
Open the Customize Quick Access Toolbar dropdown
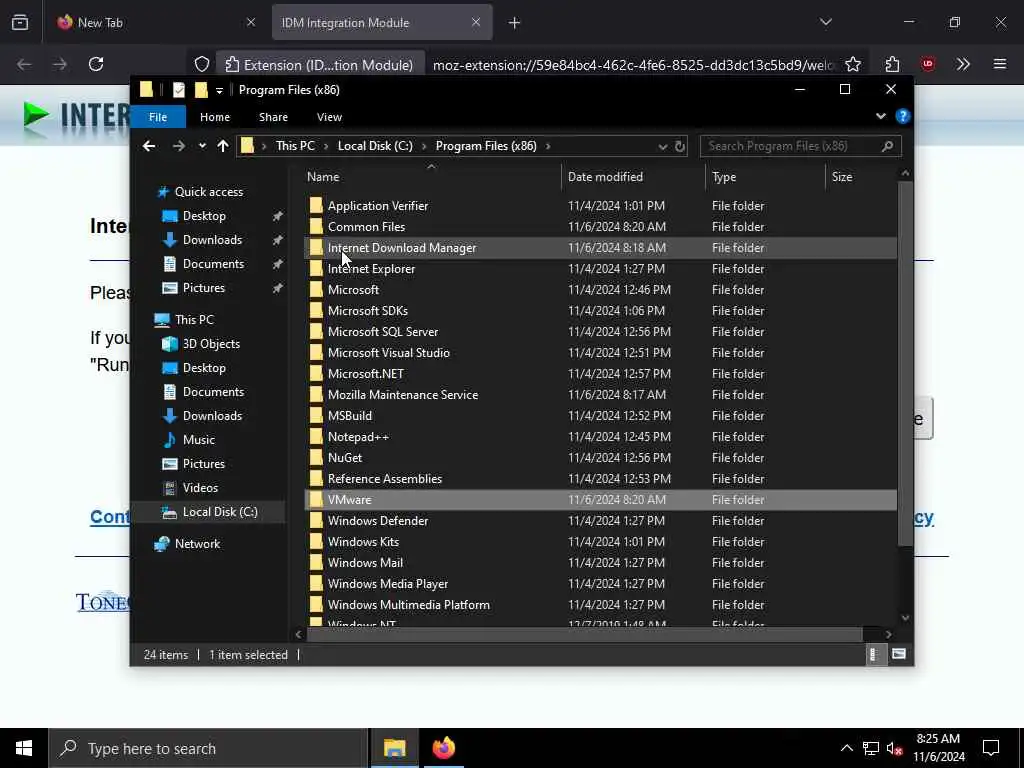pos(219,90)
